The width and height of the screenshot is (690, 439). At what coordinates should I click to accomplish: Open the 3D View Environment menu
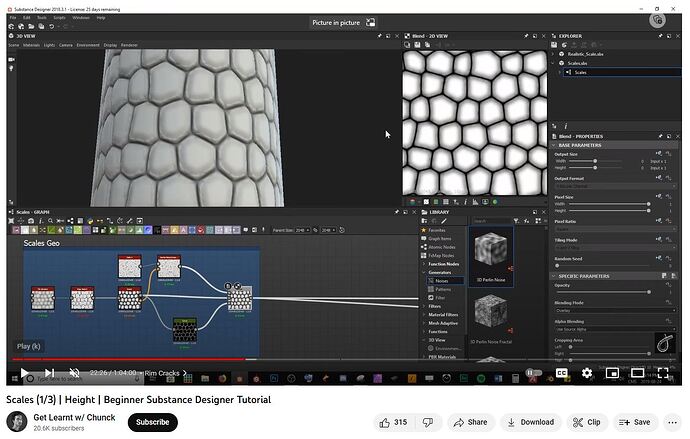tap(88, 45)
